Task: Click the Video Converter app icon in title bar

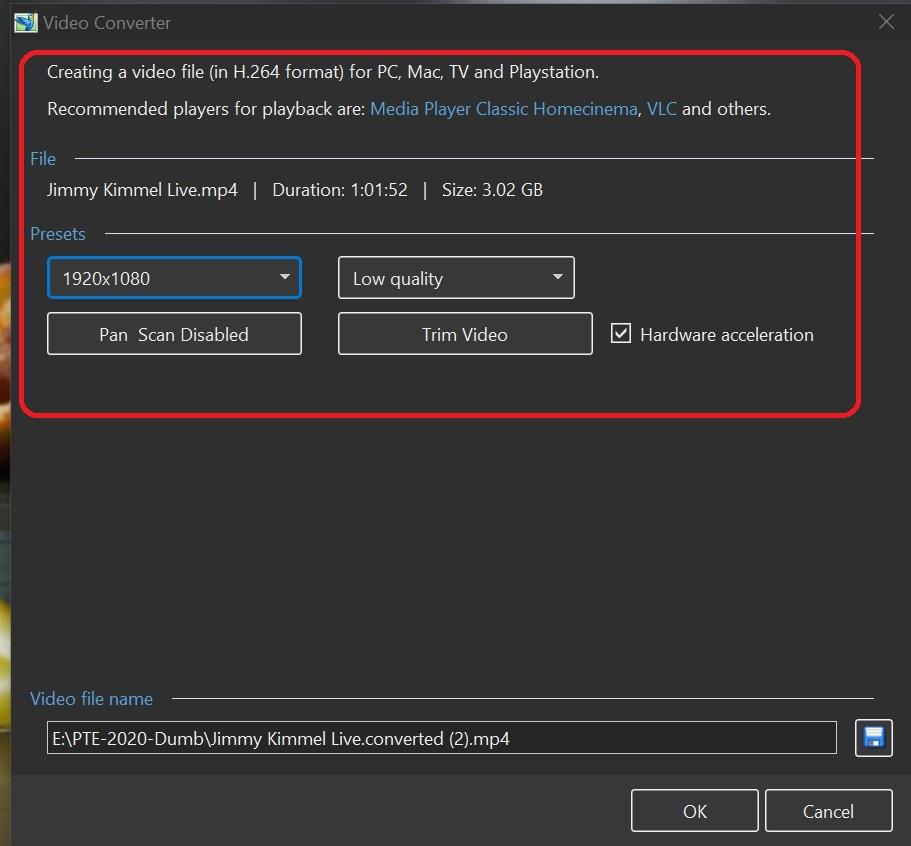Action: pos(25,22)
